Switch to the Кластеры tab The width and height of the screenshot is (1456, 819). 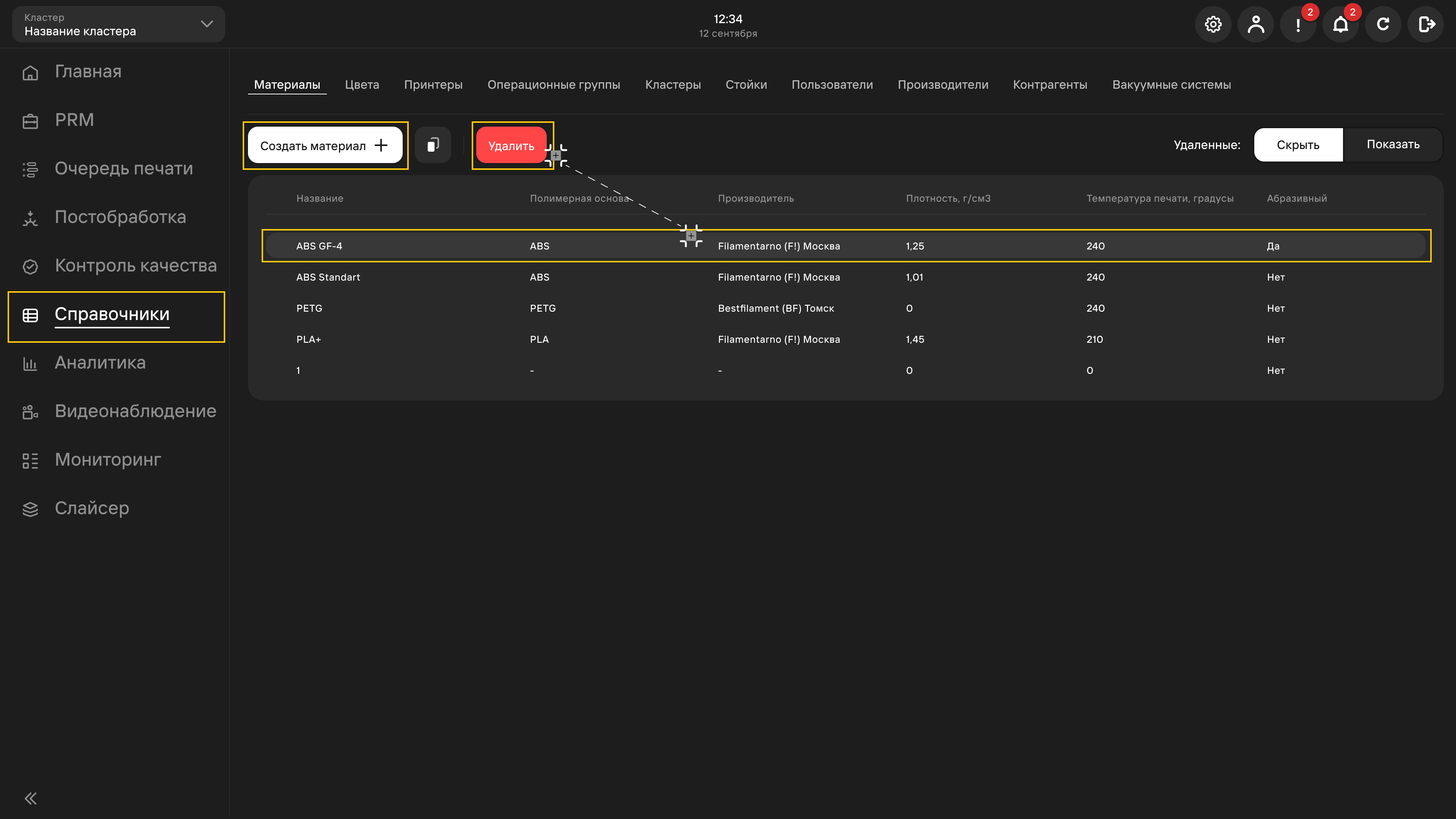coord(673,85)
